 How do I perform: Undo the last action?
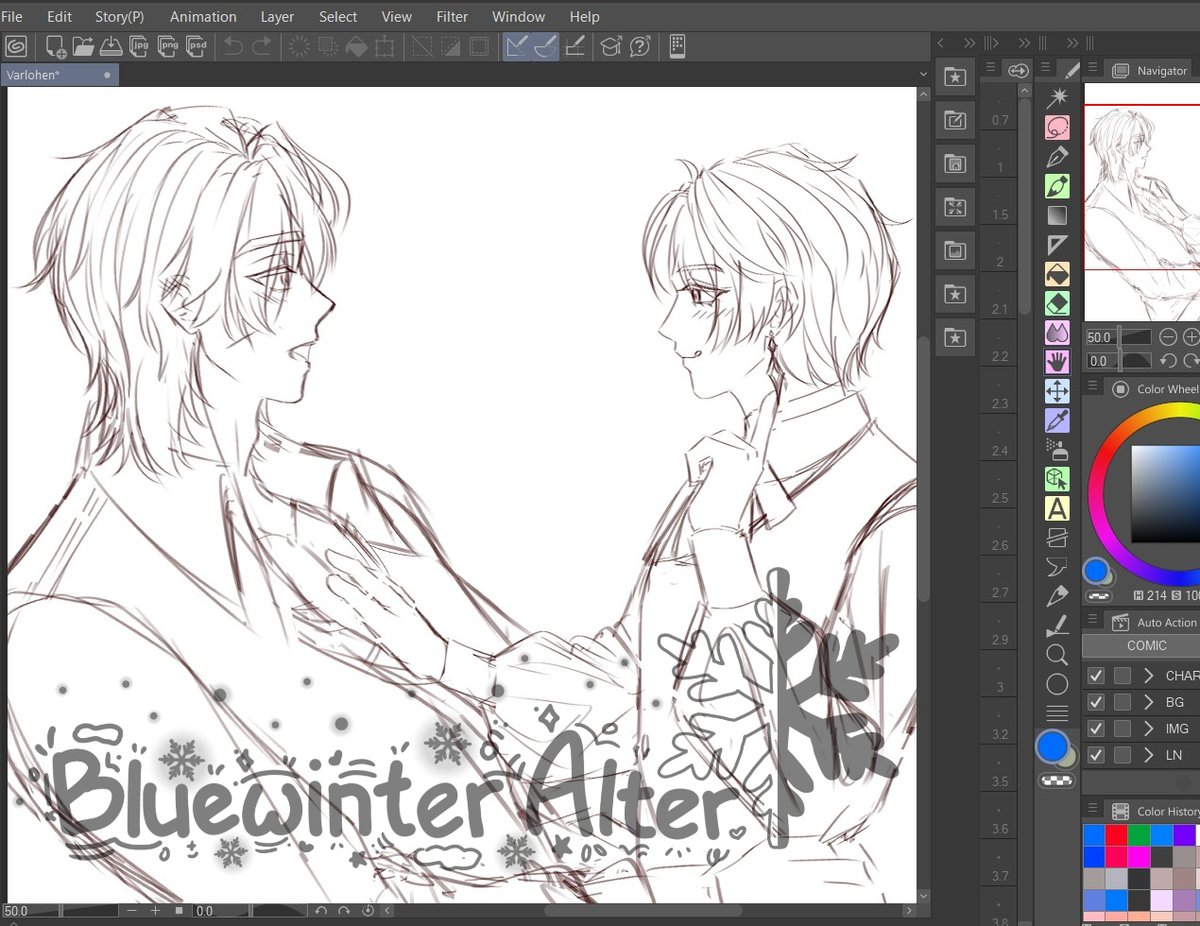233,46
